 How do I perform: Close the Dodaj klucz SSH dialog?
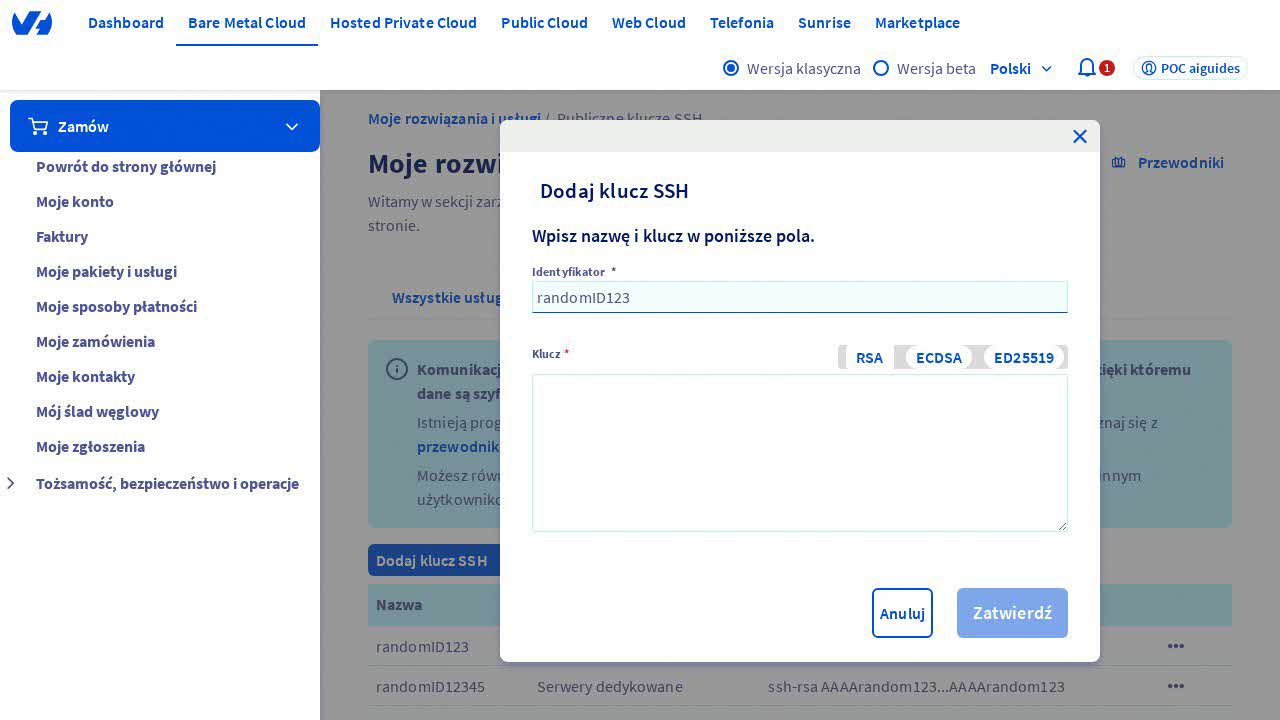[1079, 137]
